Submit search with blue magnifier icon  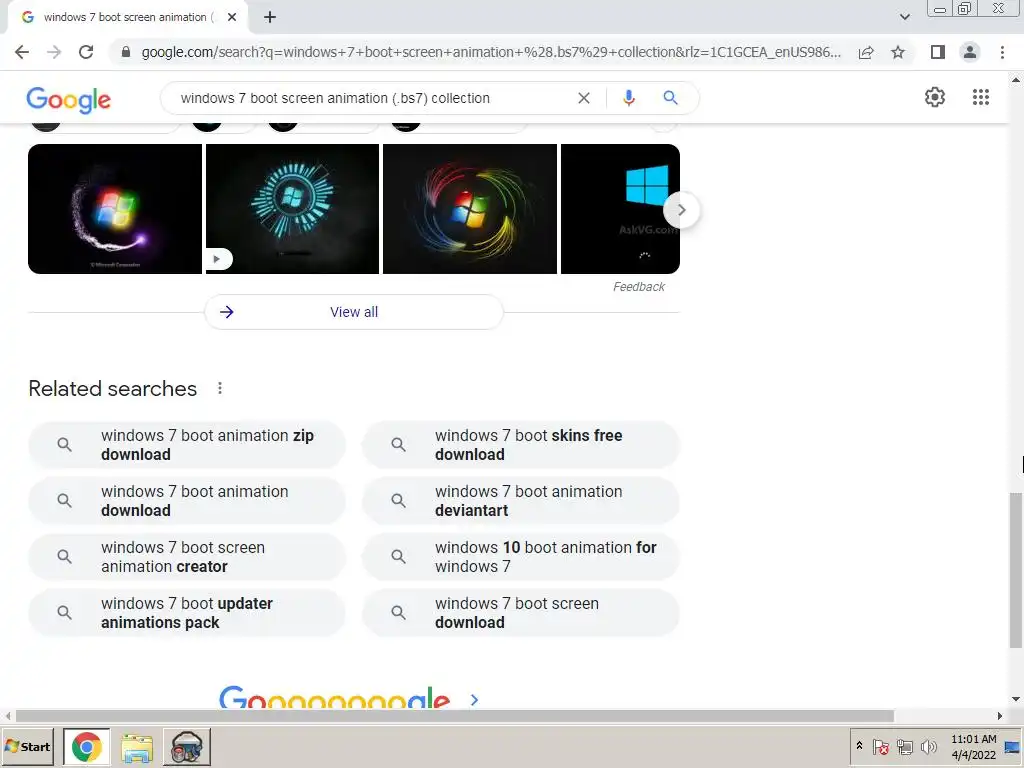[670, 98]
